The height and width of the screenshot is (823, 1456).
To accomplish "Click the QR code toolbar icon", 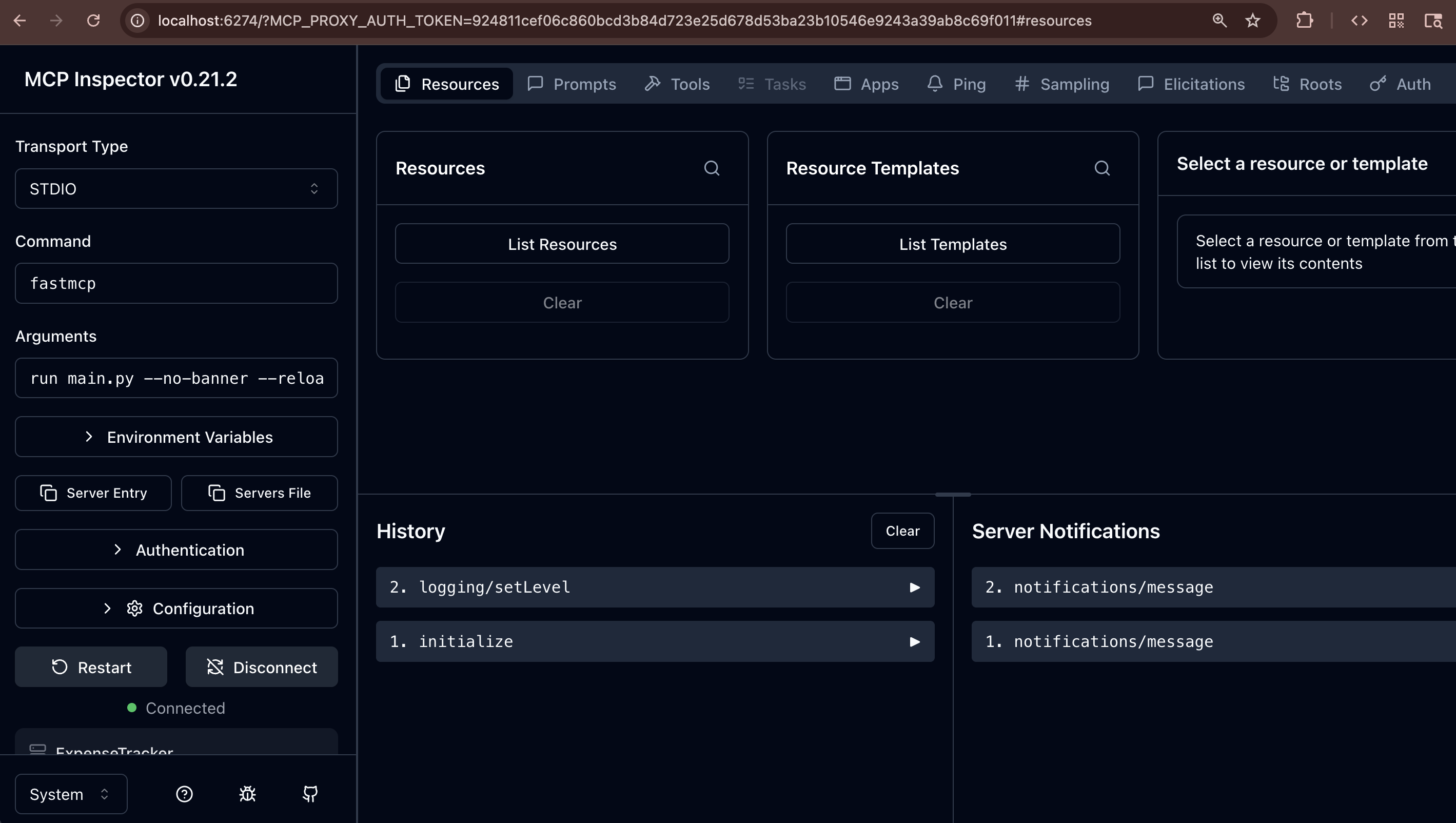I will 1396,21.
